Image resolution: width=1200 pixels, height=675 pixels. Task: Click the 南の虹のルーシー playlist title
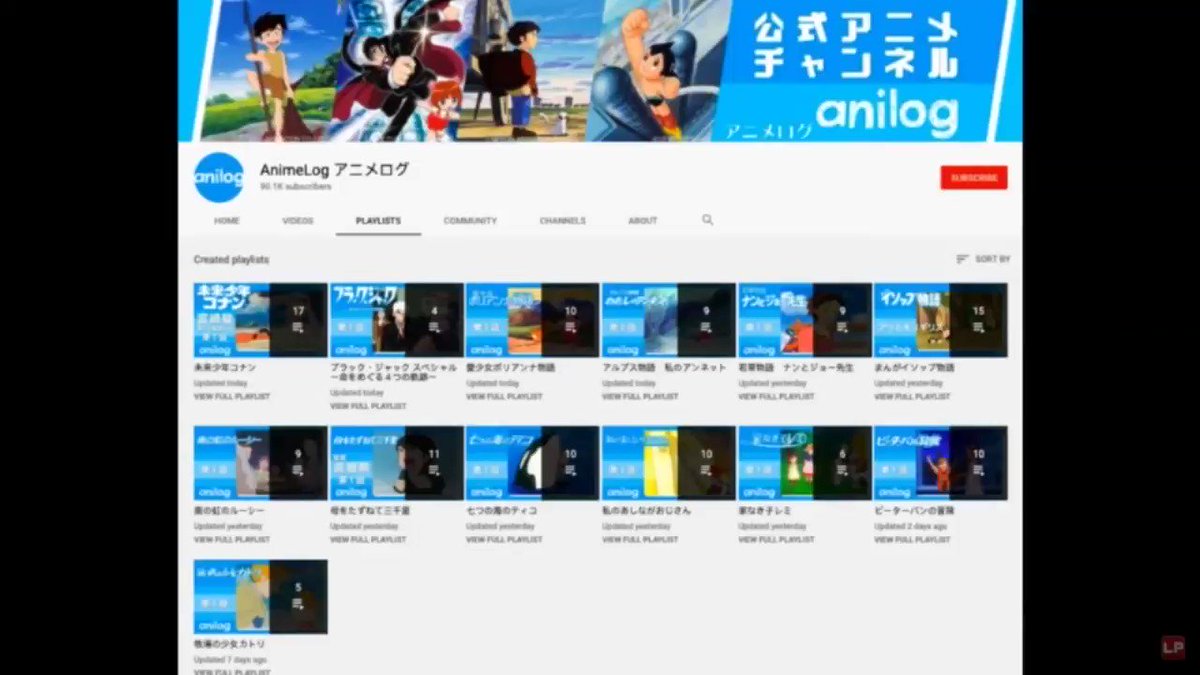click(229, 511)
